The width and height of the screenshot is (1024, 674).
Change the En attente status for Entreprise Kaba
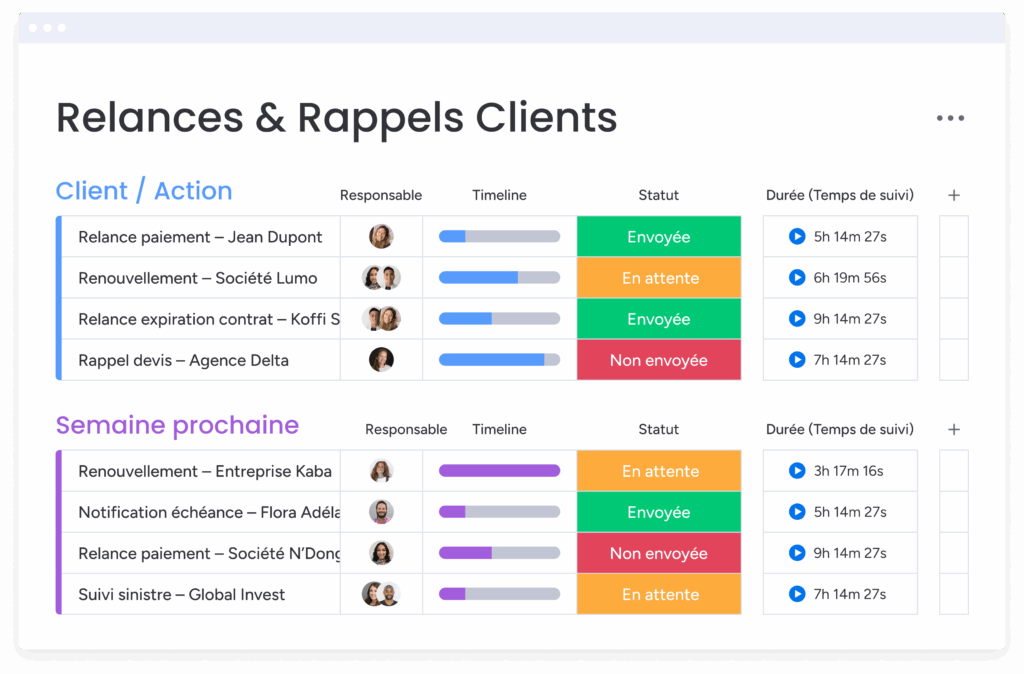tap(658, 471)
